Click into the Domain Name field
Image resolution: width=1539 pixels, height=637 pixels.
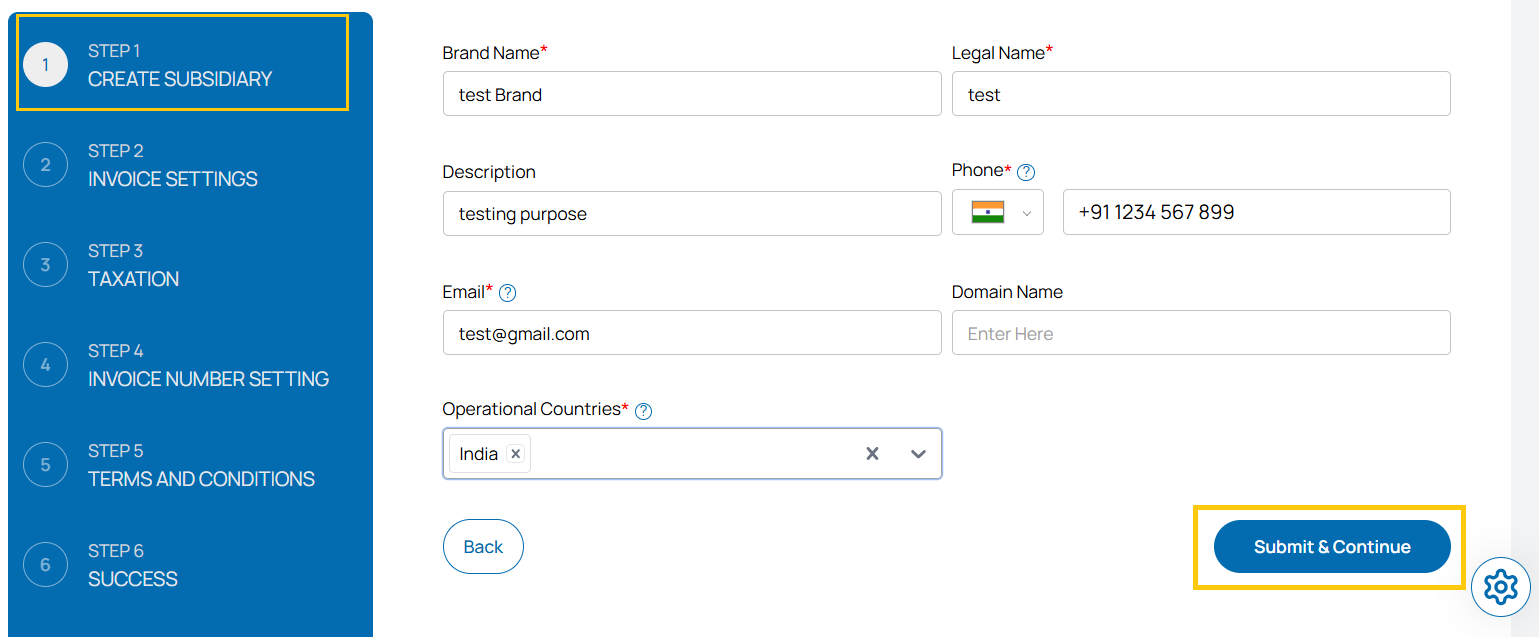pos(1200,333)
